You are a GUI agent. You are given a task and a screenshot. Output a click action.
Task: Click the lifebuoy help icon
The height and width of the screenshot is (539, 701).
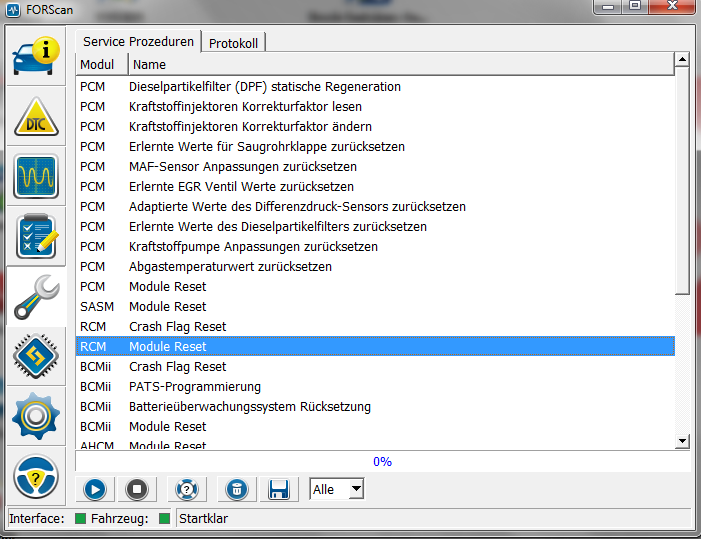click(184, 489)
